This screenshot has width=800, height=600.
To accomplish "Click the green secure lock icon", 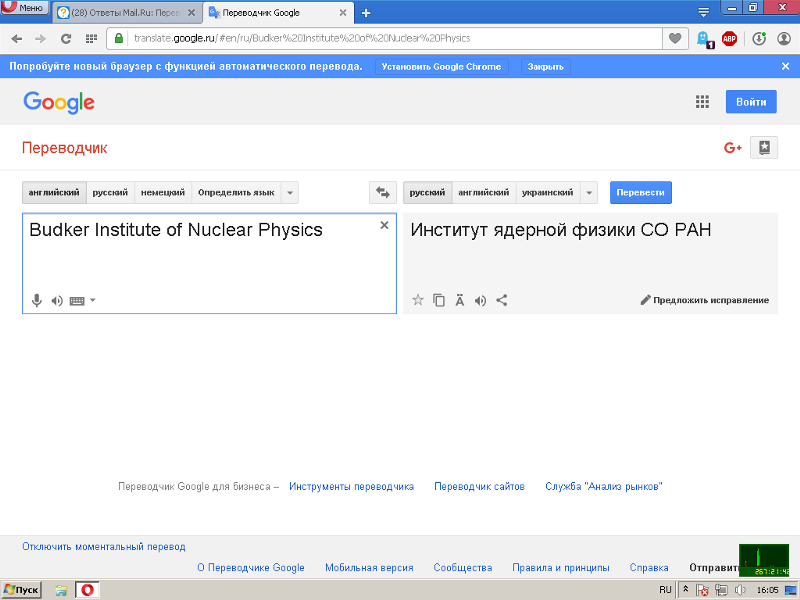I will point(119,38).
